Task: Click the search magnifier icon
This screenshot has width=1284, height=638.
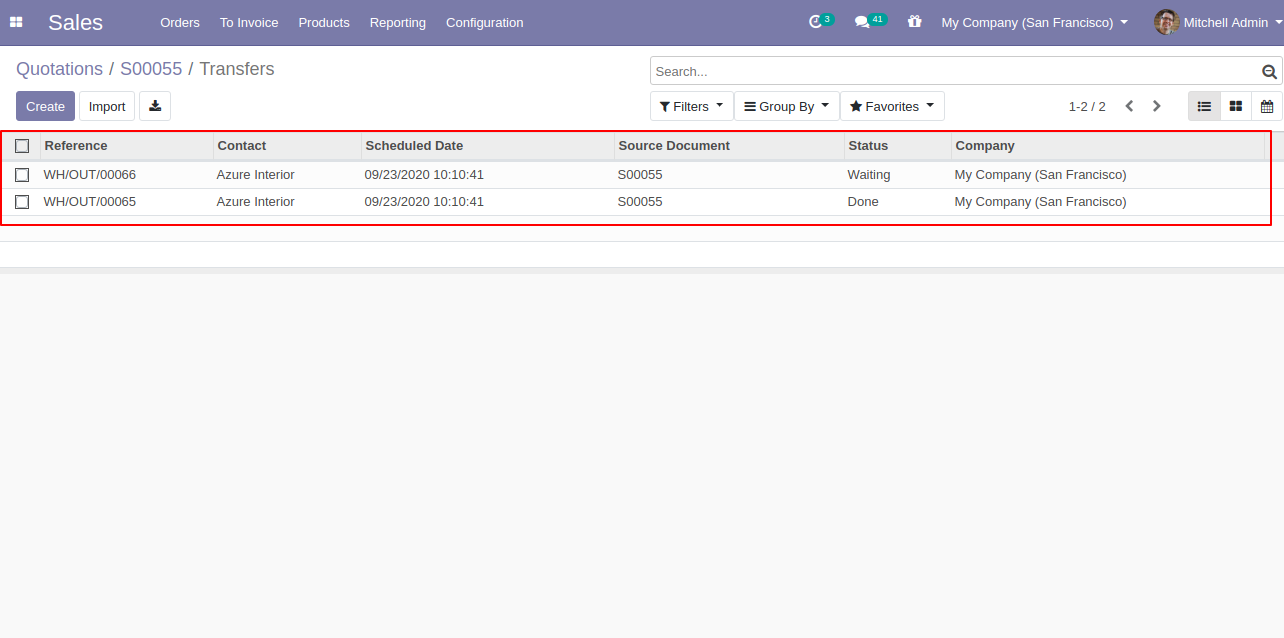Action: pyautogui.click(x=1269, y=71)
